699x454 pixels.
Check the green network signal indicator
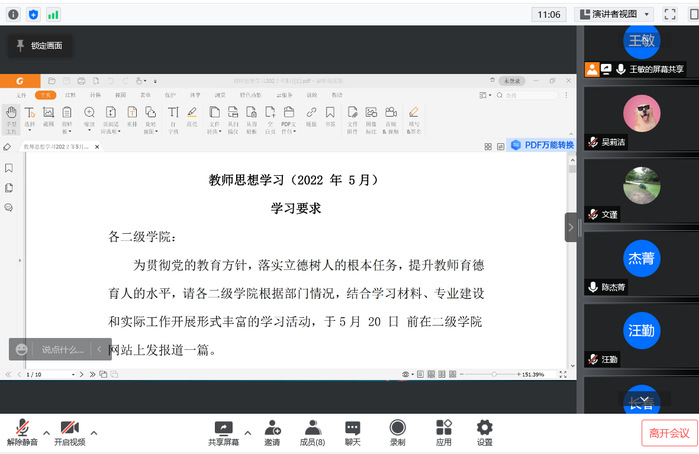53,14
